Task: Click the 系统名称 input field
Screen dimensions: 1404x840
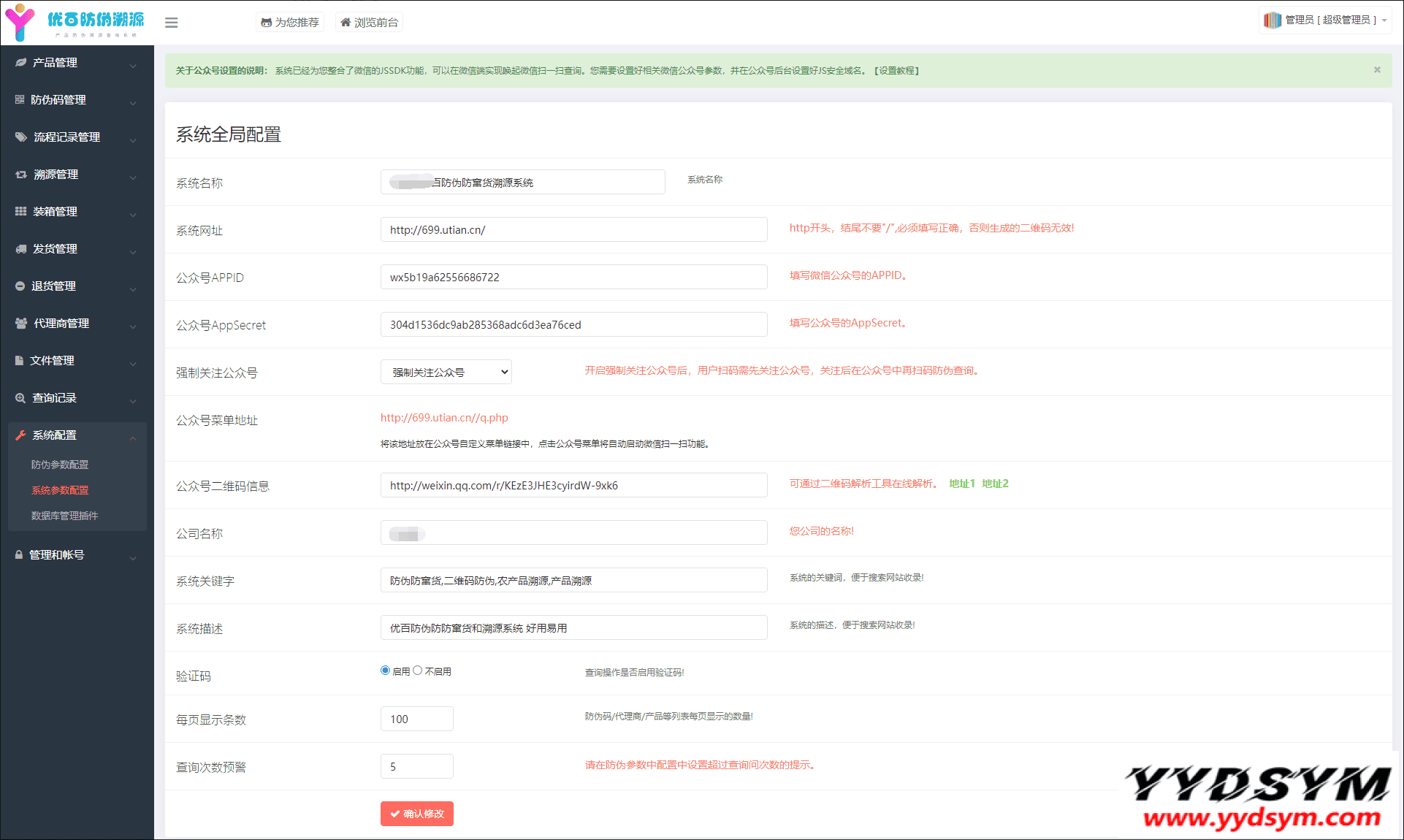Action: point(523,182)
